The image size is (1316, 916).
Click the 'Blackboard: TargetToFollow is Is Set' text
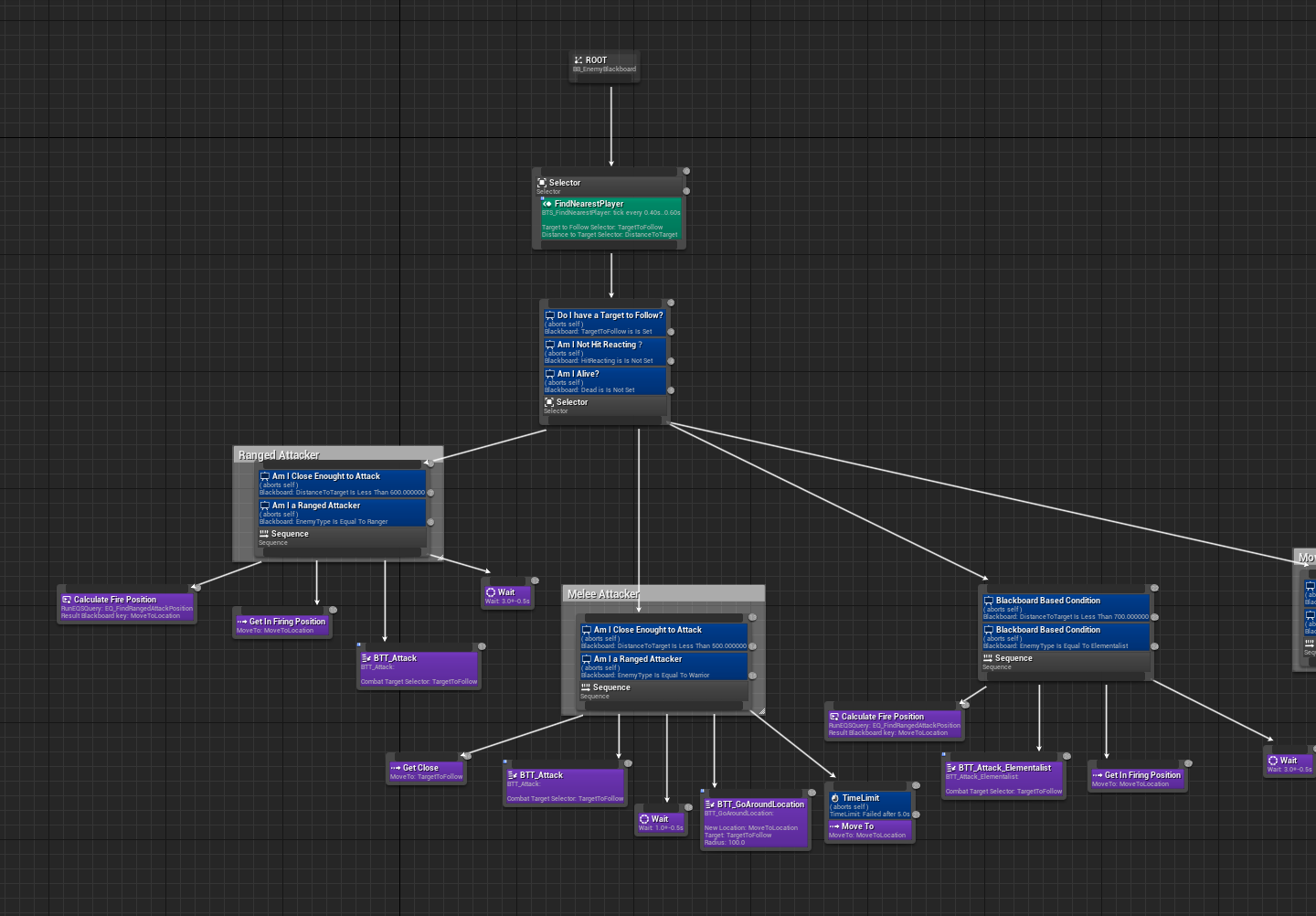[599, 332]
